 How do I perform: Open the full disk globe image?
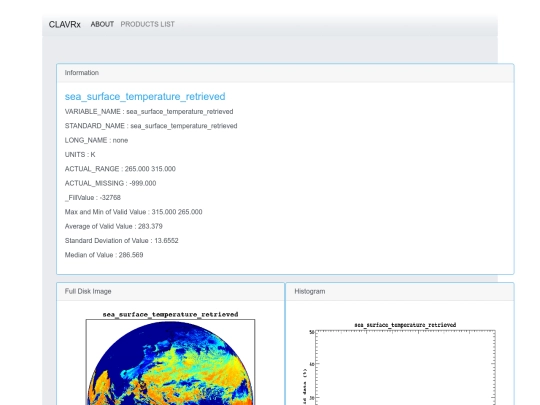pos(170,358)
